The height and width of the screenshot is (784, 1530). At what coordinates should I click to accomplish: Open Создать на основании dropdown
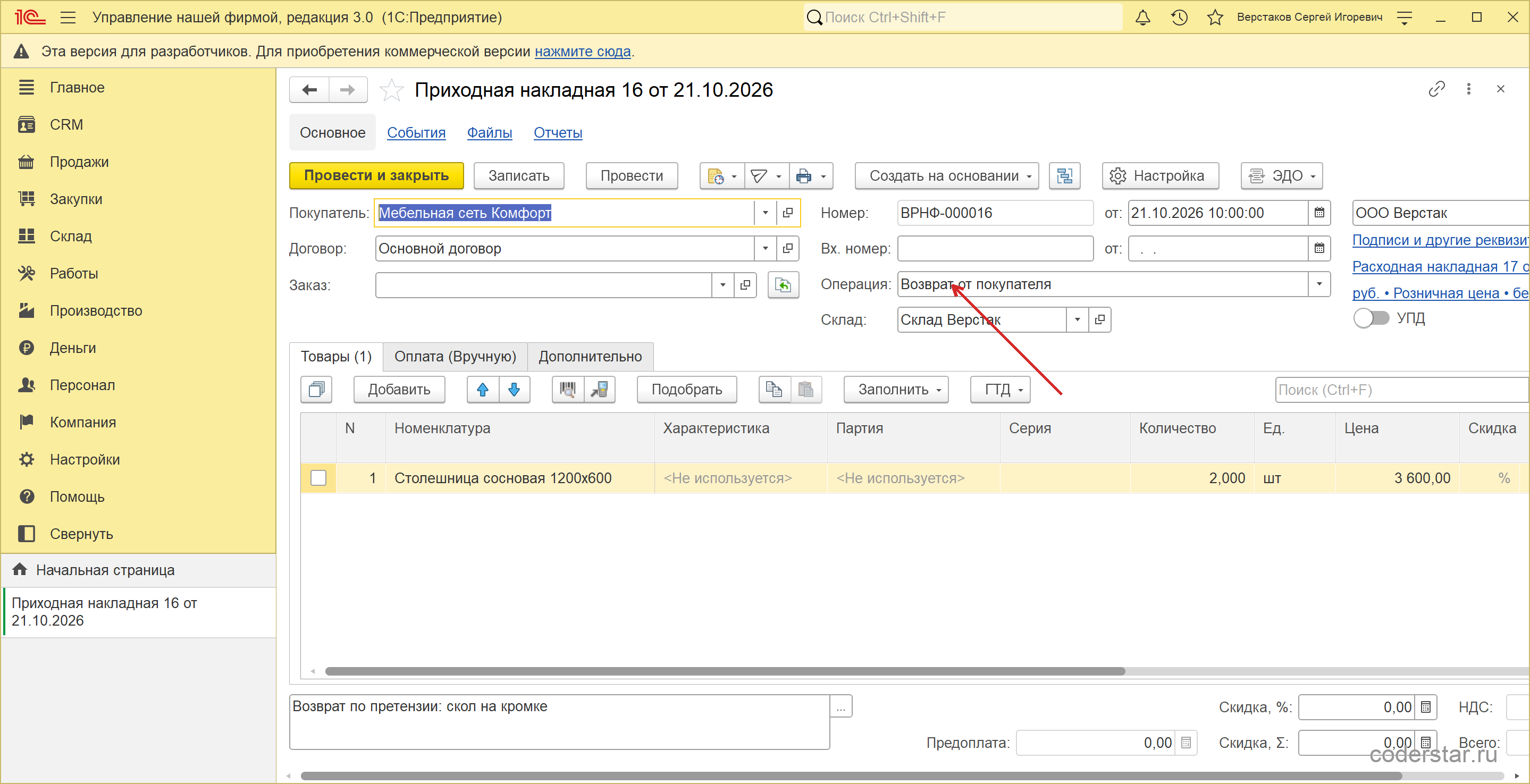(947, 176)
